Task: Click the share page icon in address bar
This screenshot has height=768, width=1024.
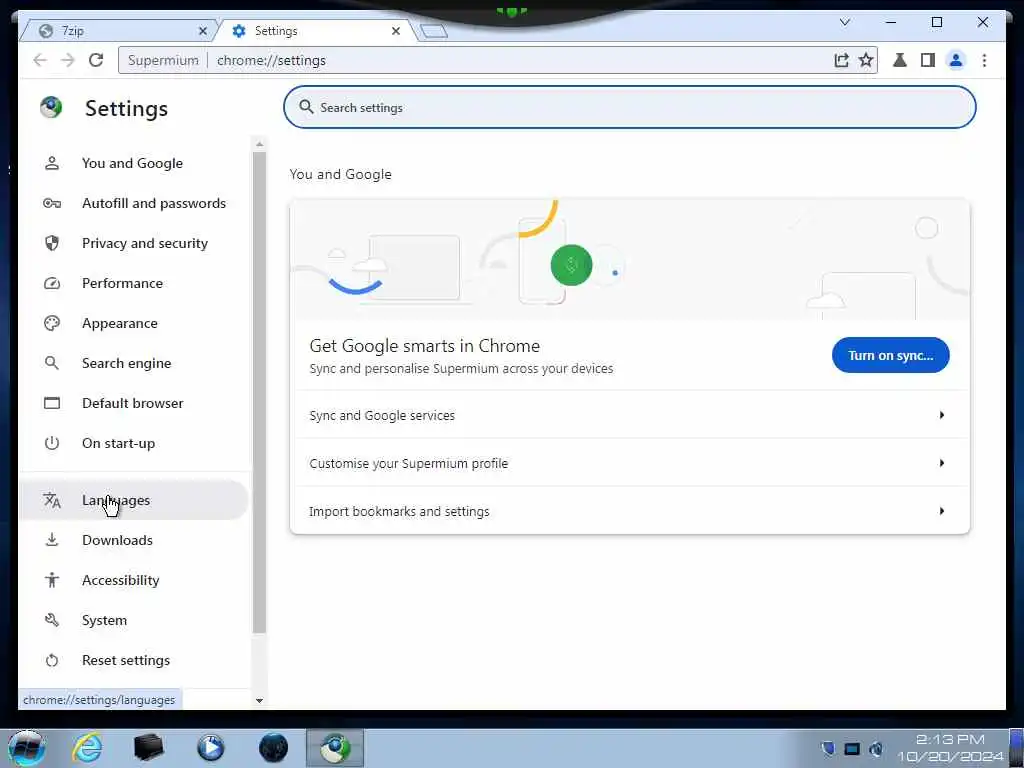Action: [841, 60]
